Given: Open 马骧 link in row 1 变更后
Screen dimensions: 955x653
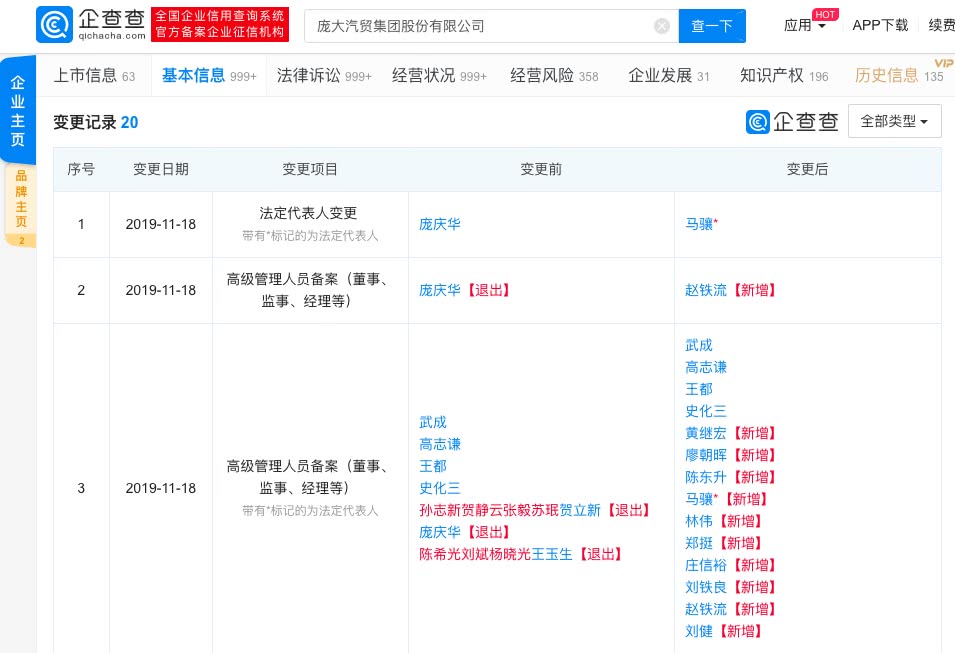Looking at the screenshot, I should 699,224.
